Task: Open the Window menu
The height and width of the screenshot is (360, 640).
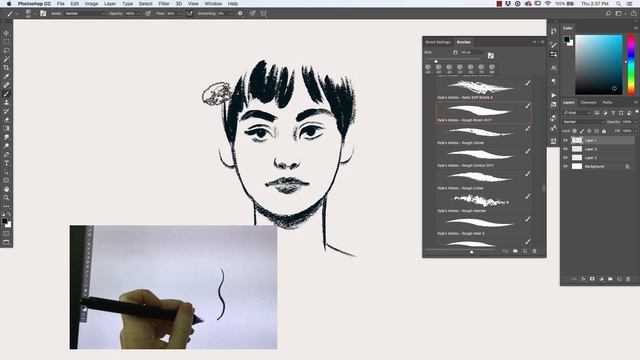Action: (x=213, y=4)
